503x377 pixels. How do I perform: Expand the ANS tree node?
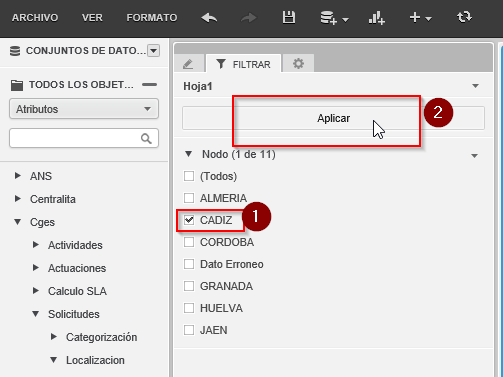tap(18, 175)
